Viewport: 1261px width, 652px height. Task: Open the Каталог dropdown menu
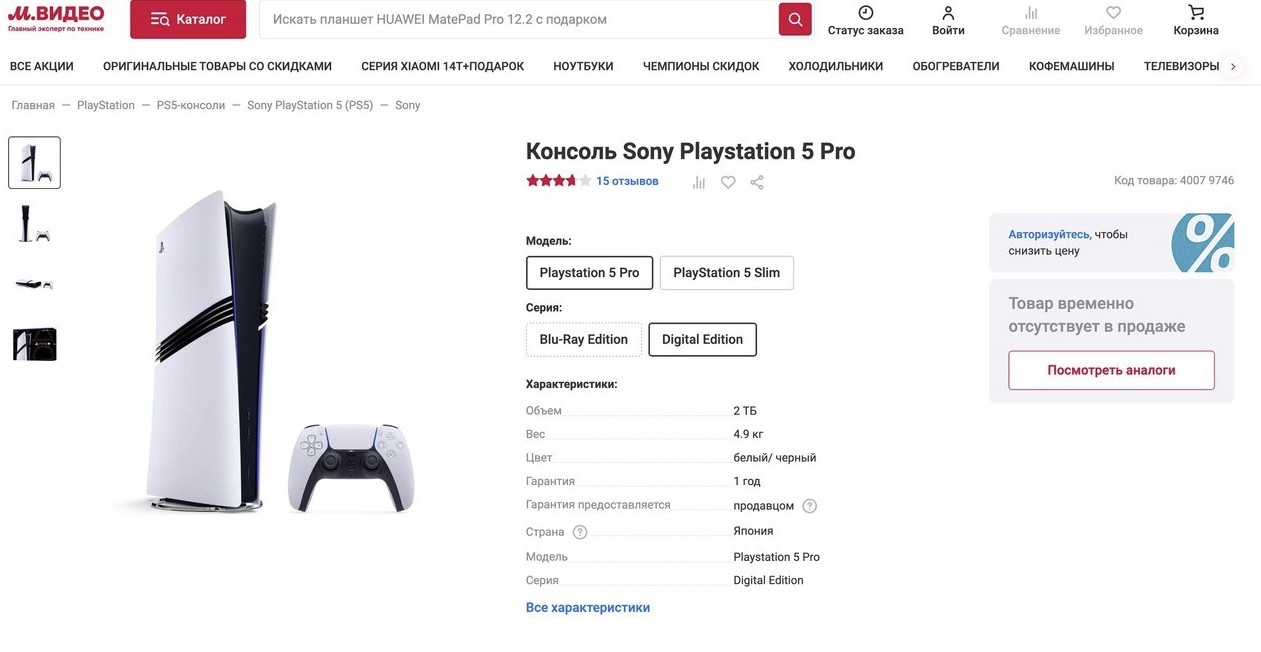click(x=188, y=19)
